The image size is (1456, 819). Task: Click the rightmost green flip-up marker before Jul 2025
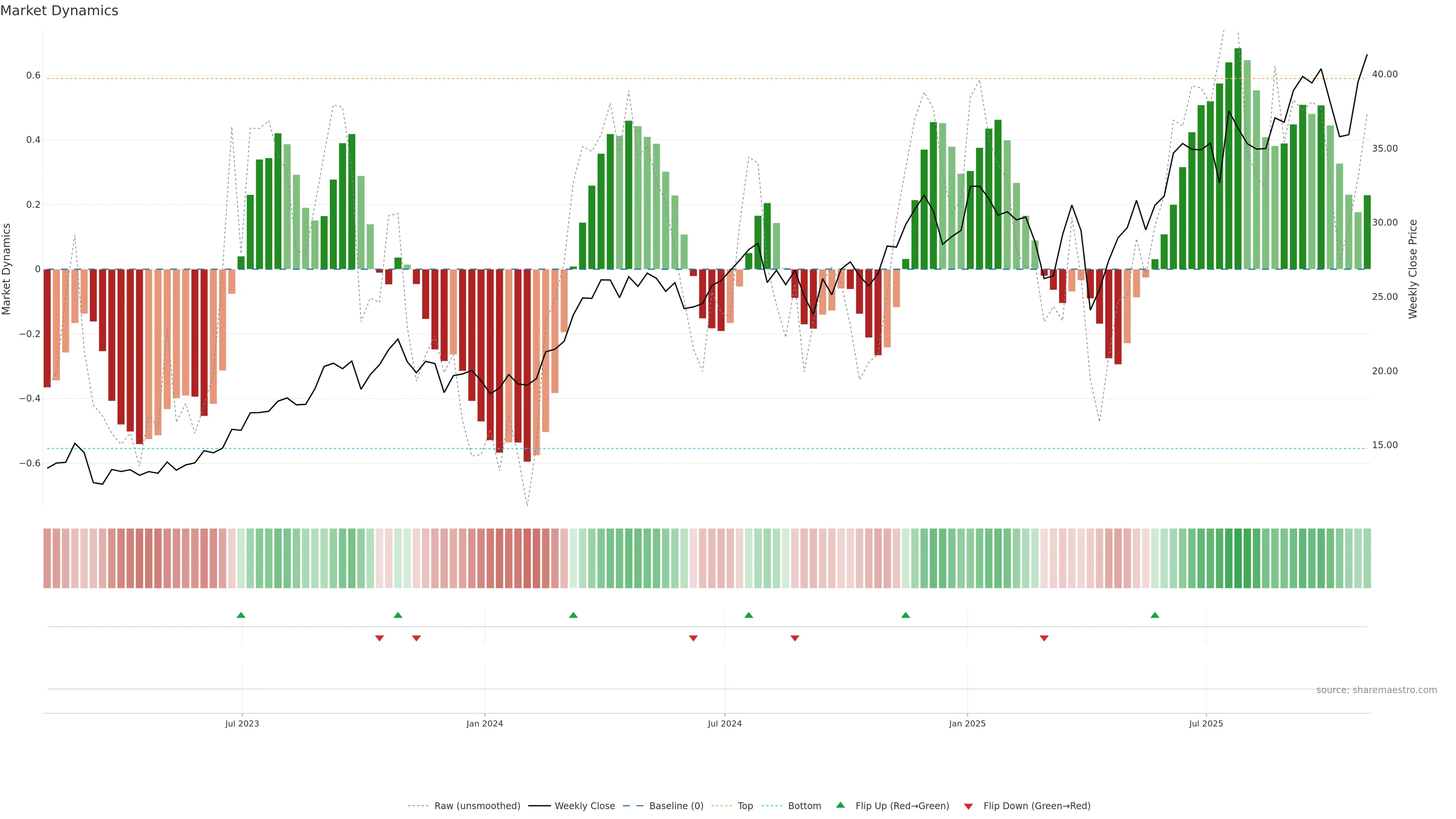pyautogui.click(x=1155, y=615)
